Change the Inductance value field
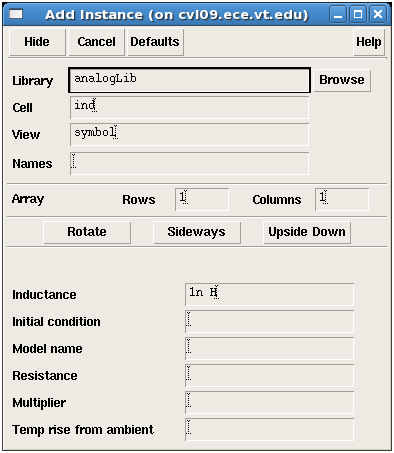This screenshot has height=453, width=394. [269, 294]
